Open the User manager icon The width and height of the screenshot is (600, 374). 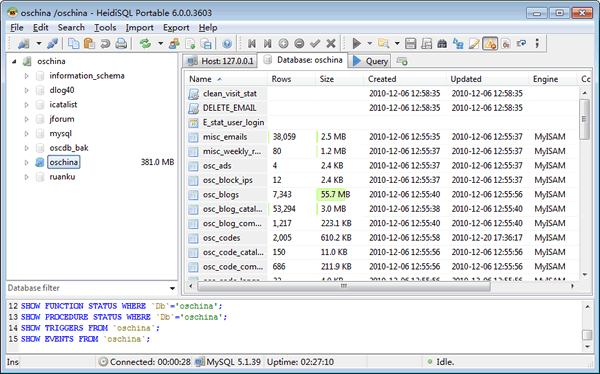tap(174, 44)
